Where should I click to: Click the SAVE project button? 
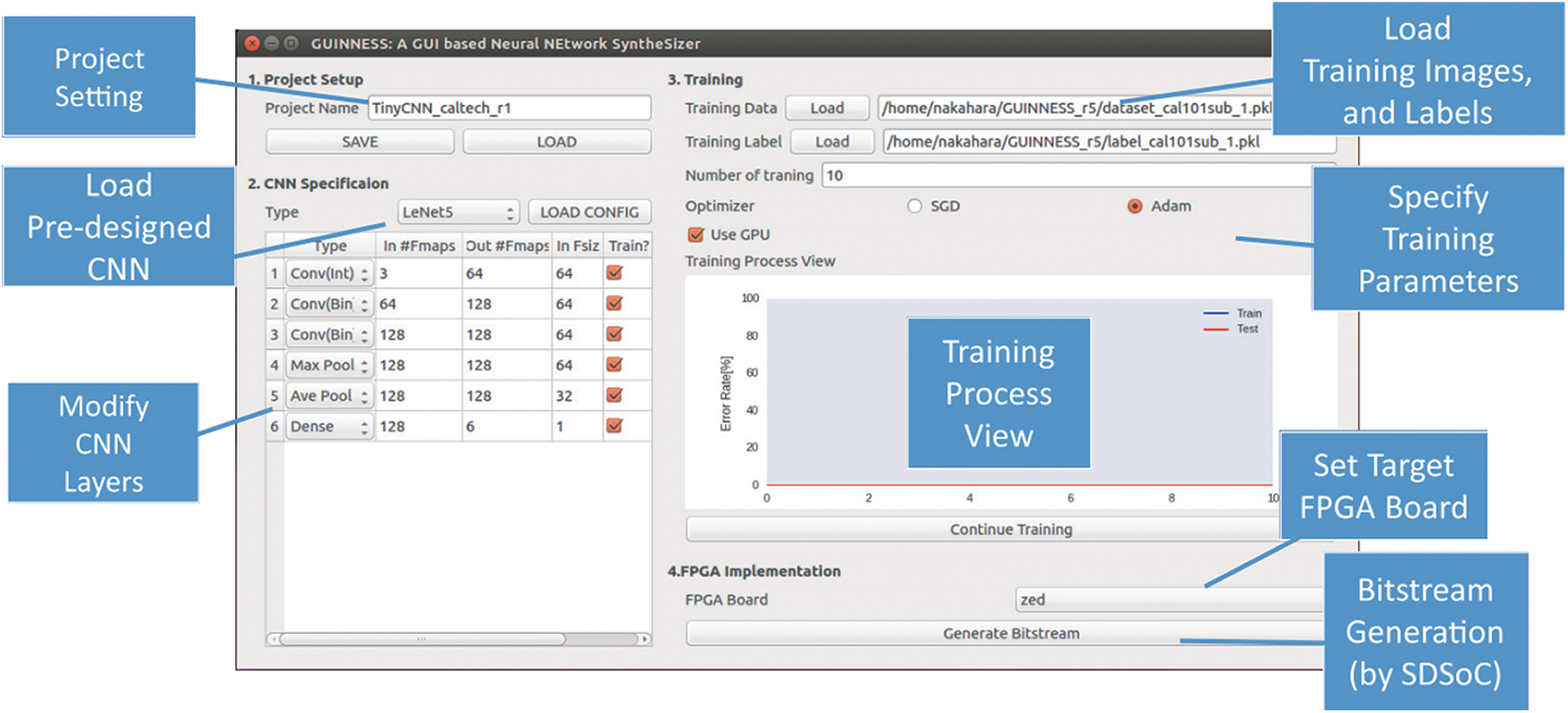tap(360, 142)
